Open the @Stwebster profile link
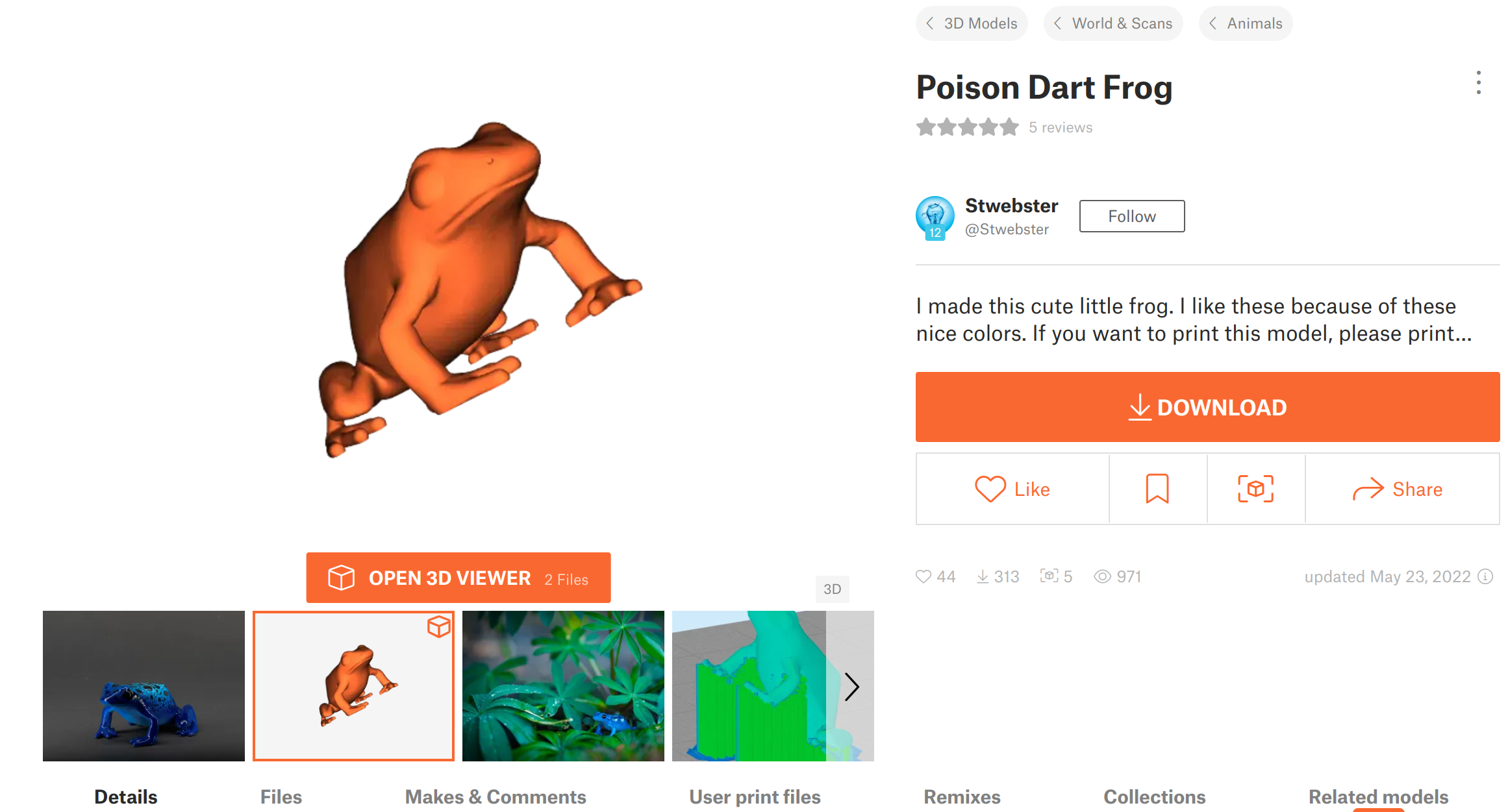This screenshot has height=812, width=1508. pyautogui.click(x=1009, y=229)
